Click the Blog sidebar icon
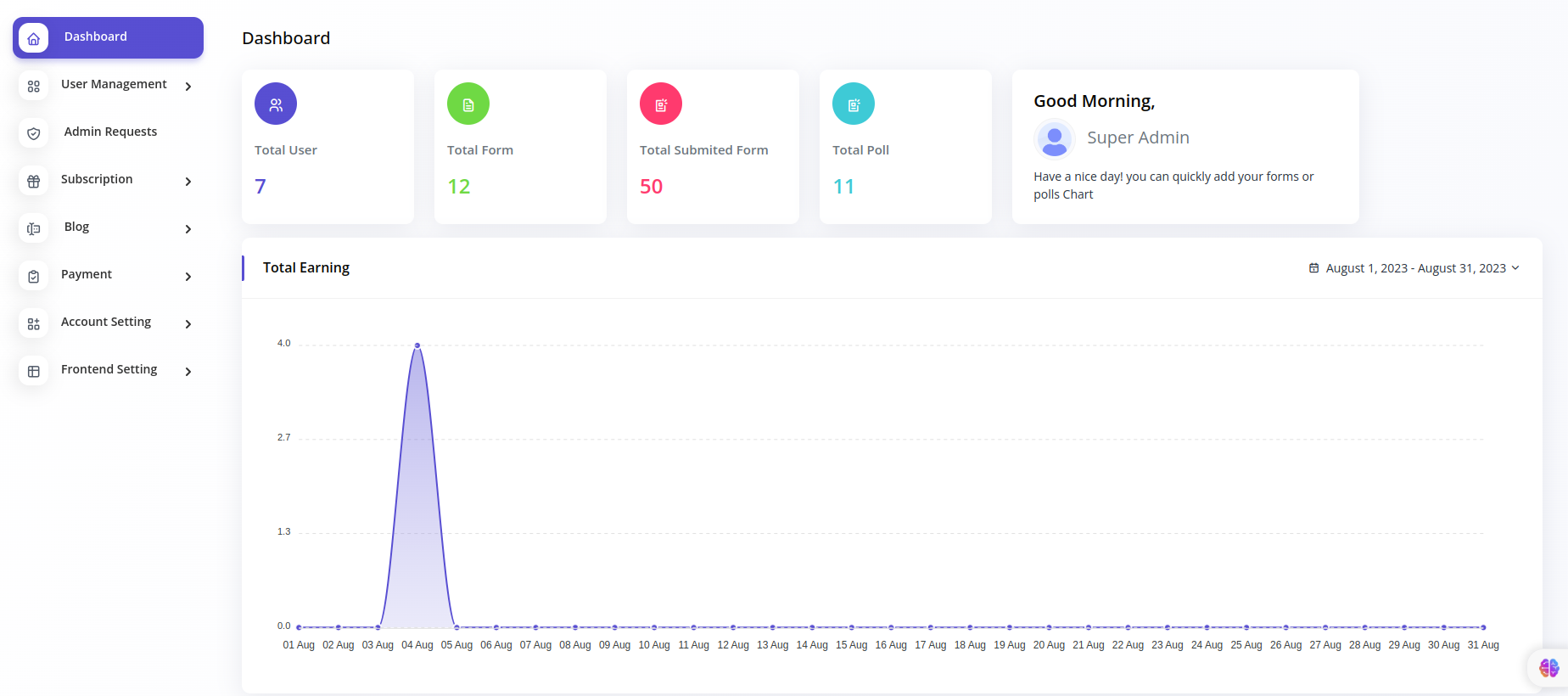Screen dimensions: 1568x696 pos(33,228)
